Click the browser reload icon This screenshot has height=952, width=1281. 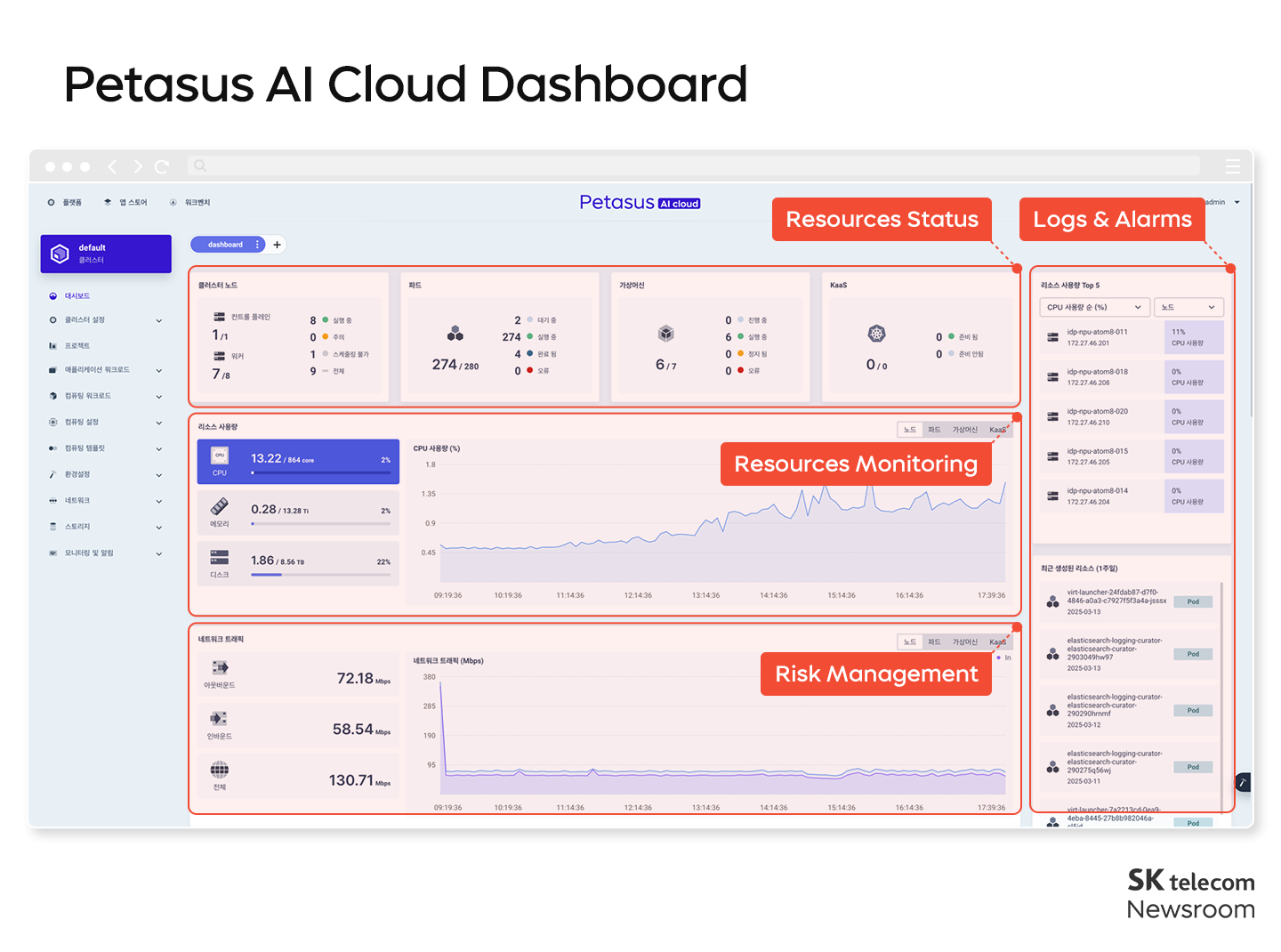161,166
